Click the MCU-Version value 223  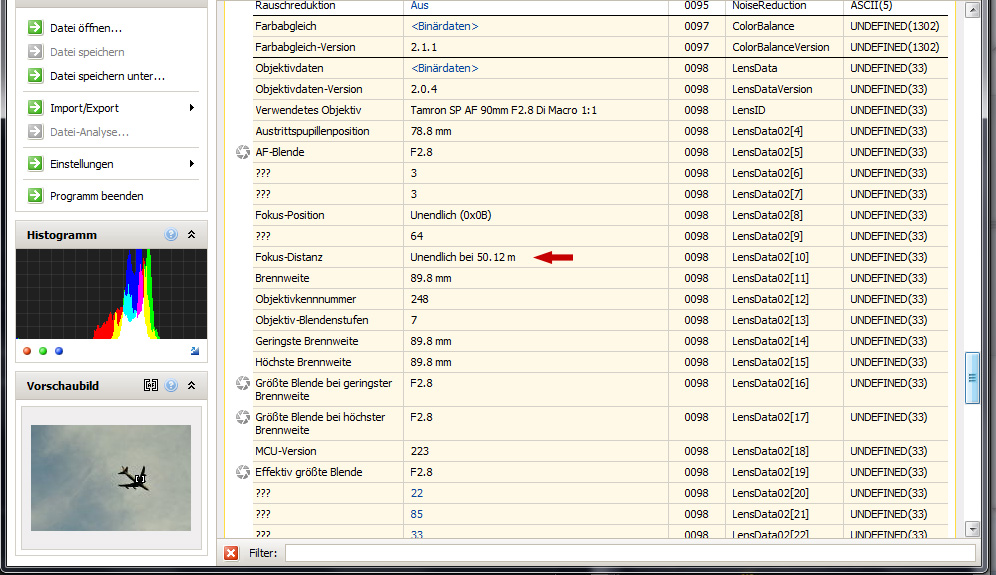[419, 451]
